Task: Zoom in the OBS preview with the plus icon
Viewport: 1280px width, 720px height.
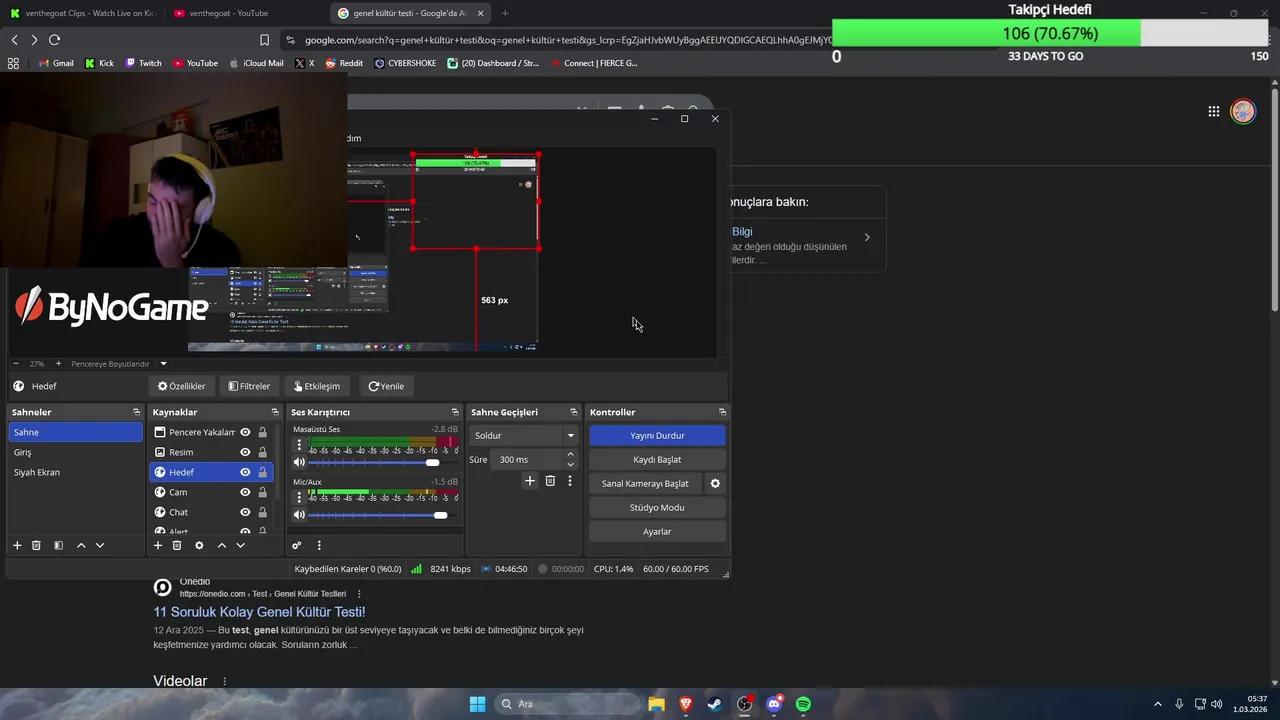Action: click(x=58, y=364)
